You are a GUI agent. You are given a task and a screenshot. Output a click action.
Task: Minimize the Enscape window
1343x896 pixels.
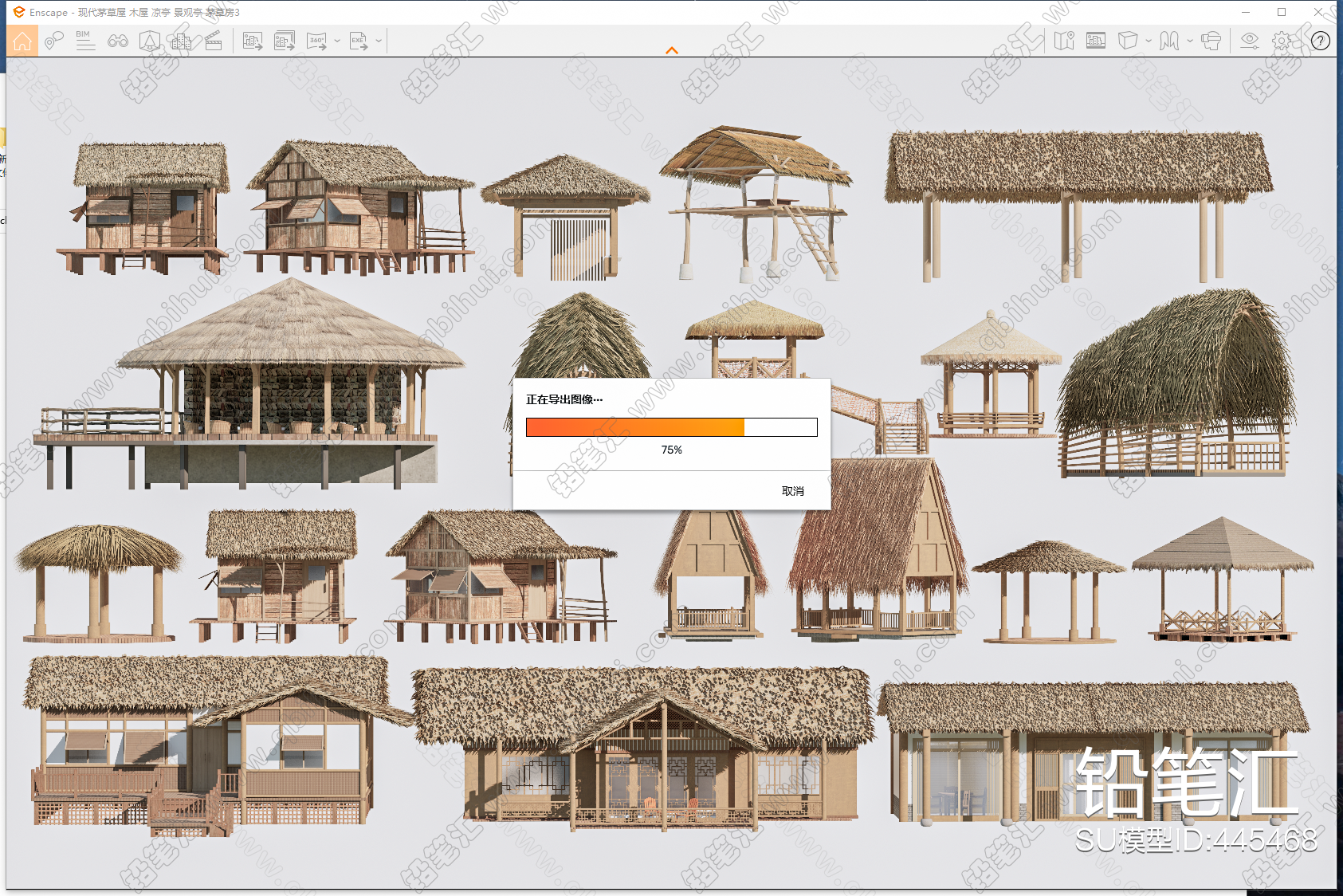(1245, 12)
